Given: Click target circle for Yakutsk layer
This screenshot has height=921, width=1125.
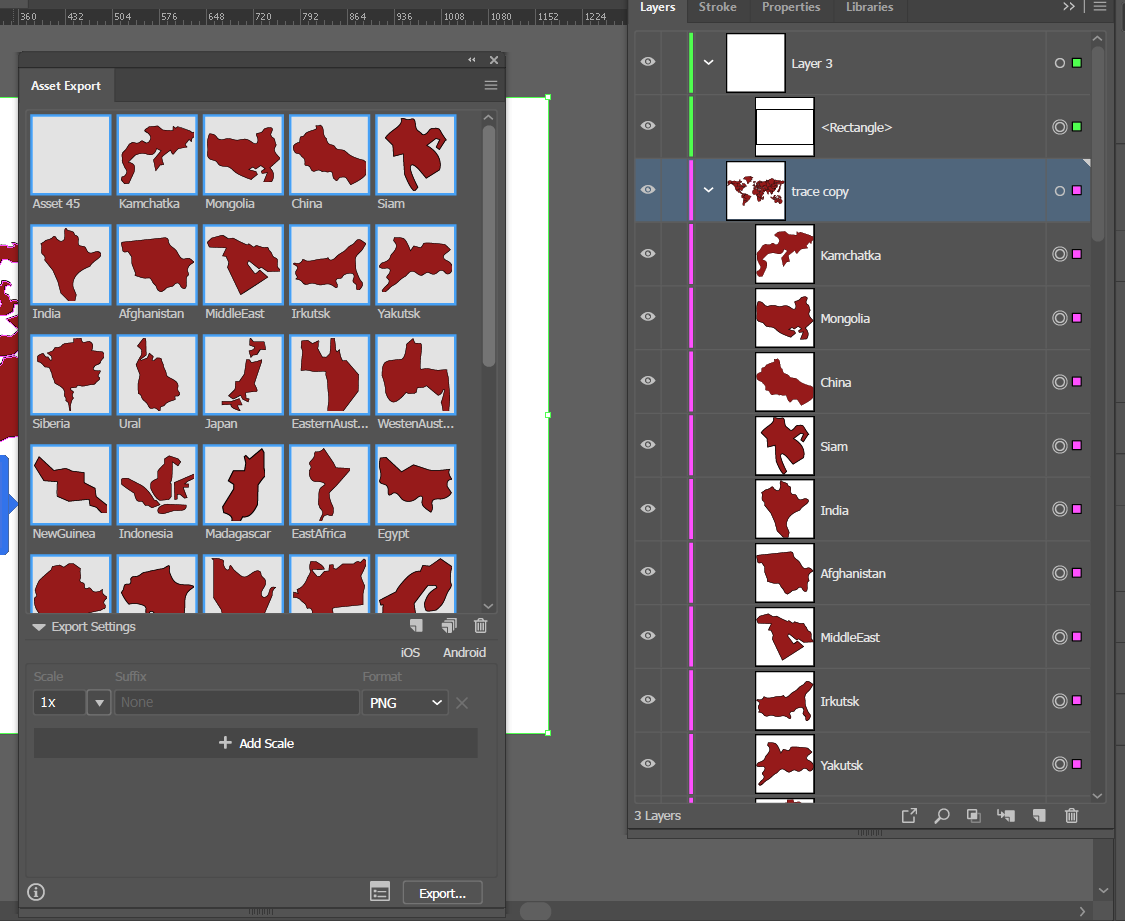Looking at the screenshot, I should pyautogui.click(x=1060, y=764).
